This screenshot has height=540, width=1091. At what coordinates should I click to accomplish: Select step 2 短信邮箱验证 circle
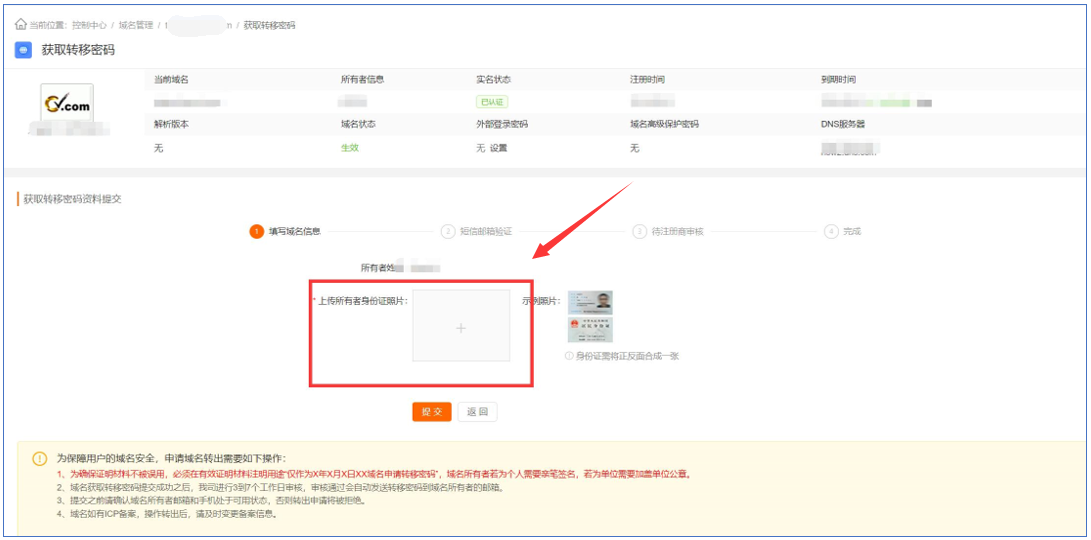tap(448, 231)
